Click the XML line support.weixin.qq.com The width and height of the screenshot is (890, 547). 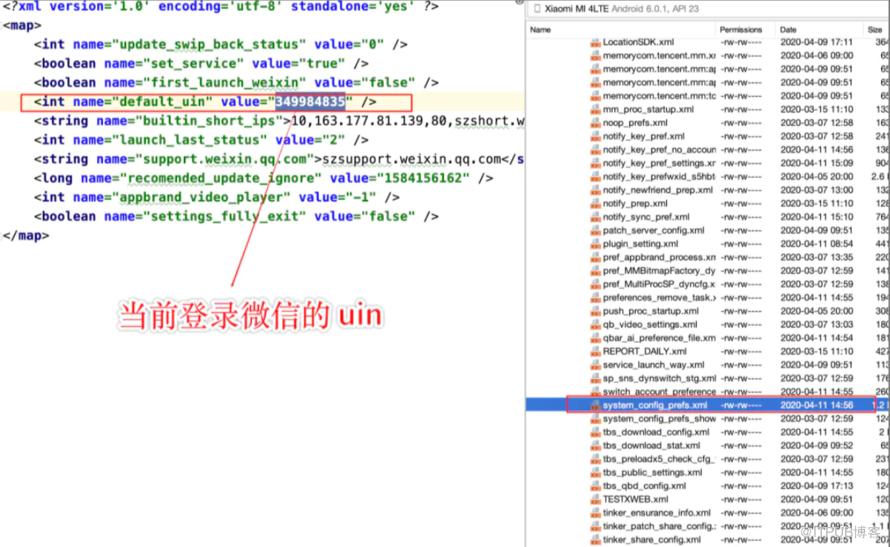279,159
